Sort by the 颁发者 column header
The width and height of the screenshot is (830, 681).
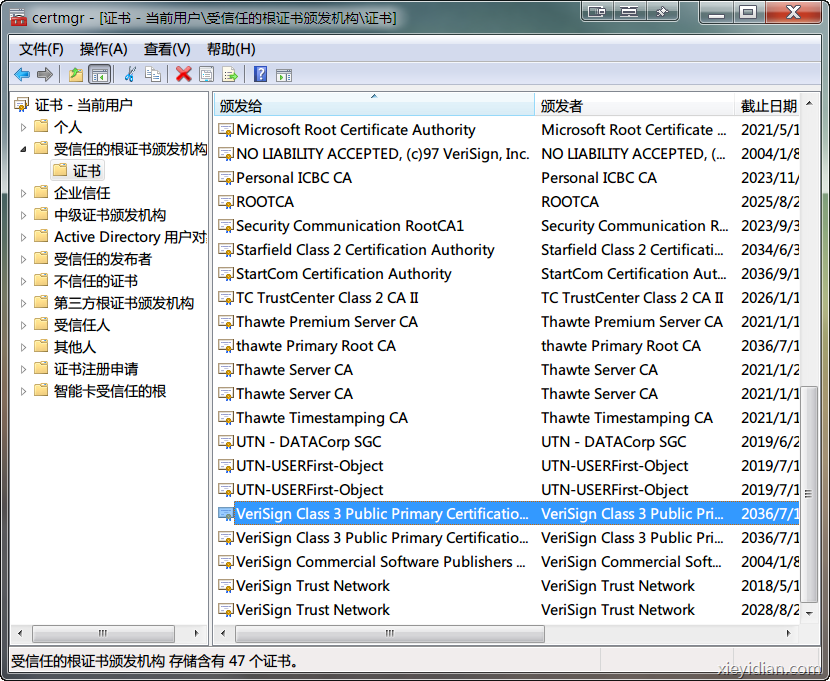[635, 105]
